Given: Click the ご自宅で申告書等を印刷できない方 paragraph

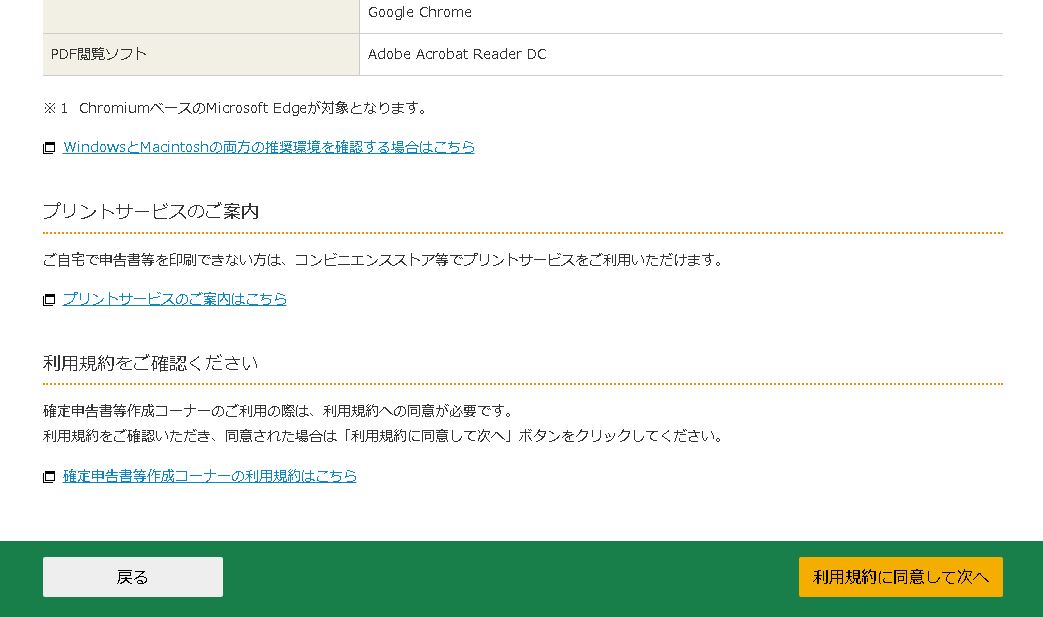Looking at the screenshot, I should (382, 260).
